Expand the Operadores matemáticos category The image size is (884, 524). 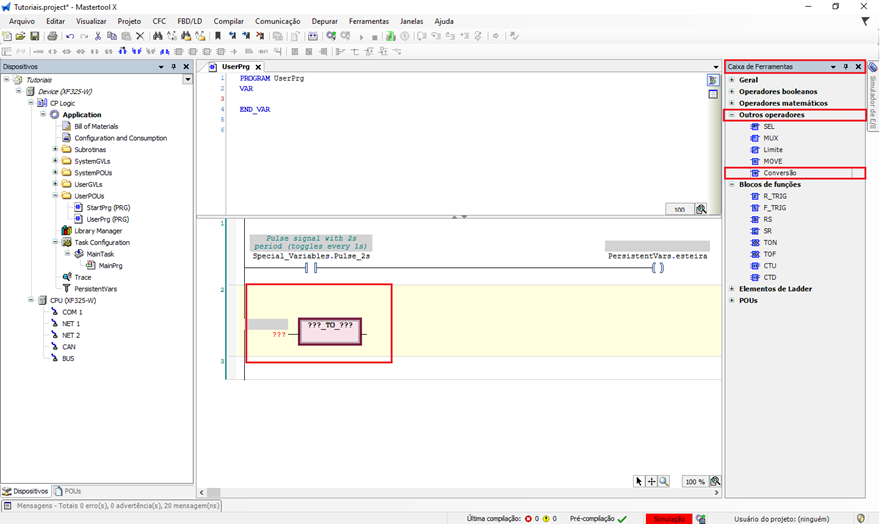732,103
